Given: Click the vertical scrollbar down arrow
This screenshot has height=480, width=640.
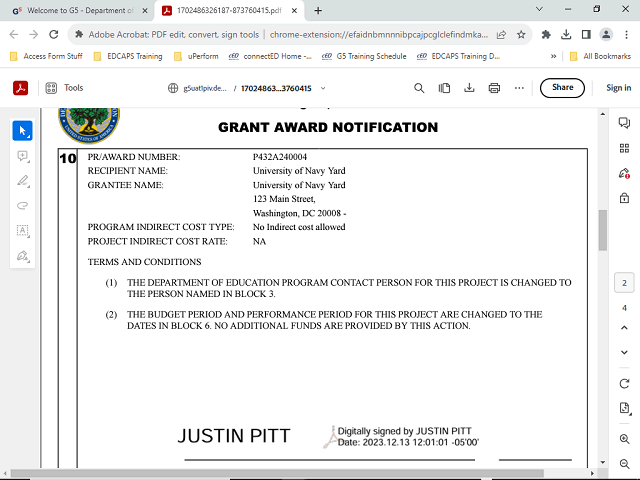Looking at the screenshot, I should click(603, 462).
